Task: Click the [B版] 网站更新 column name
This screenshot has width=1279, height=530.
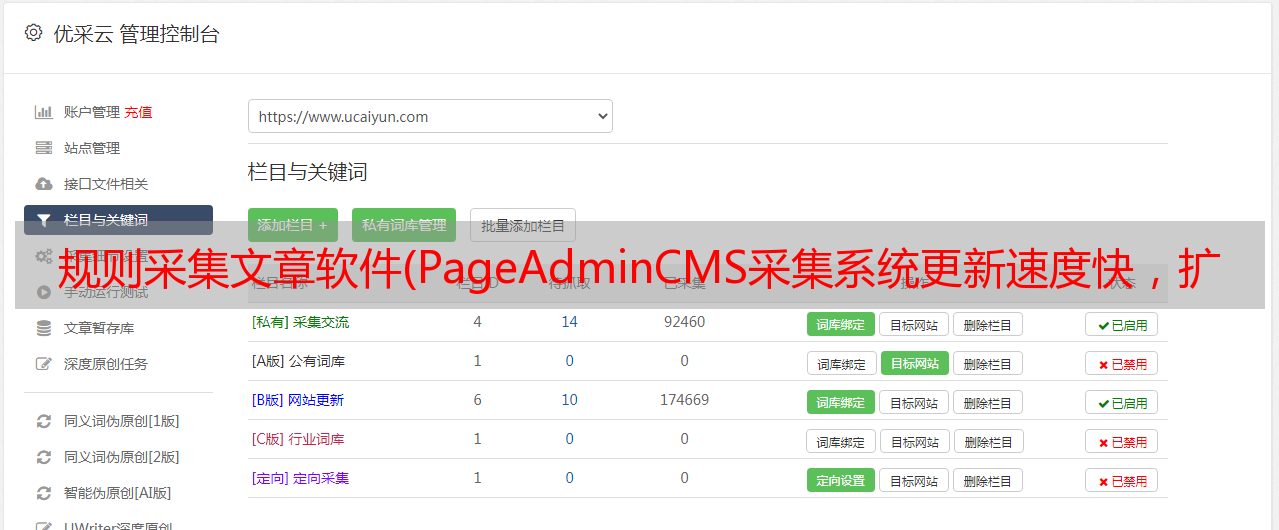Action: (x=297, y=400)
